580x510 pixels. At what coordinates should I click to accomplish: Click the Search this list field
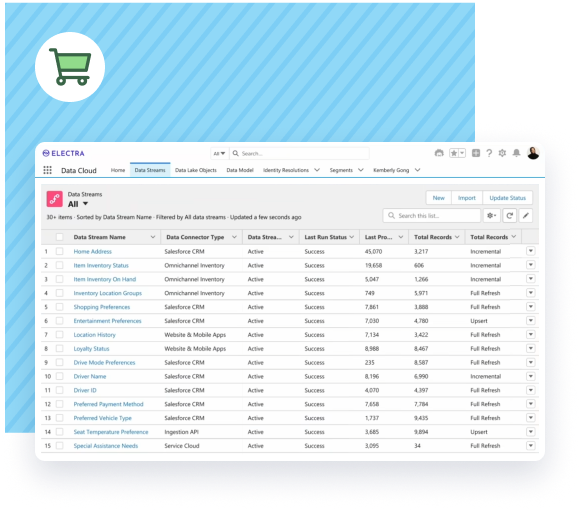[432, 216]
